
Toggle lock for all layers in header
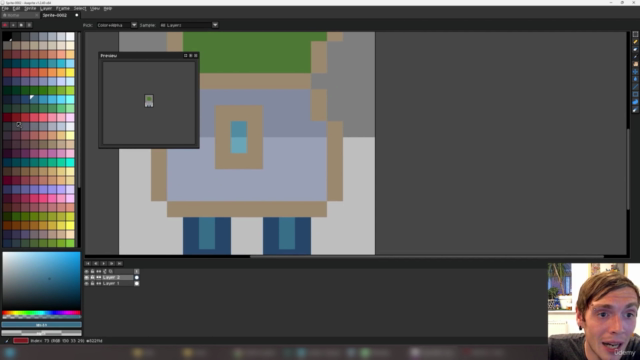coord(92,271)
